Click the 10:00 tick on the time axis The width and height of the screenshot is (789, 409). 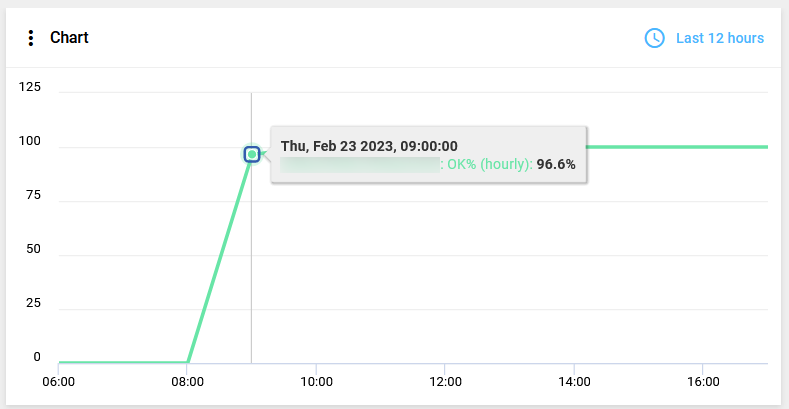click(x=316, y=381)
